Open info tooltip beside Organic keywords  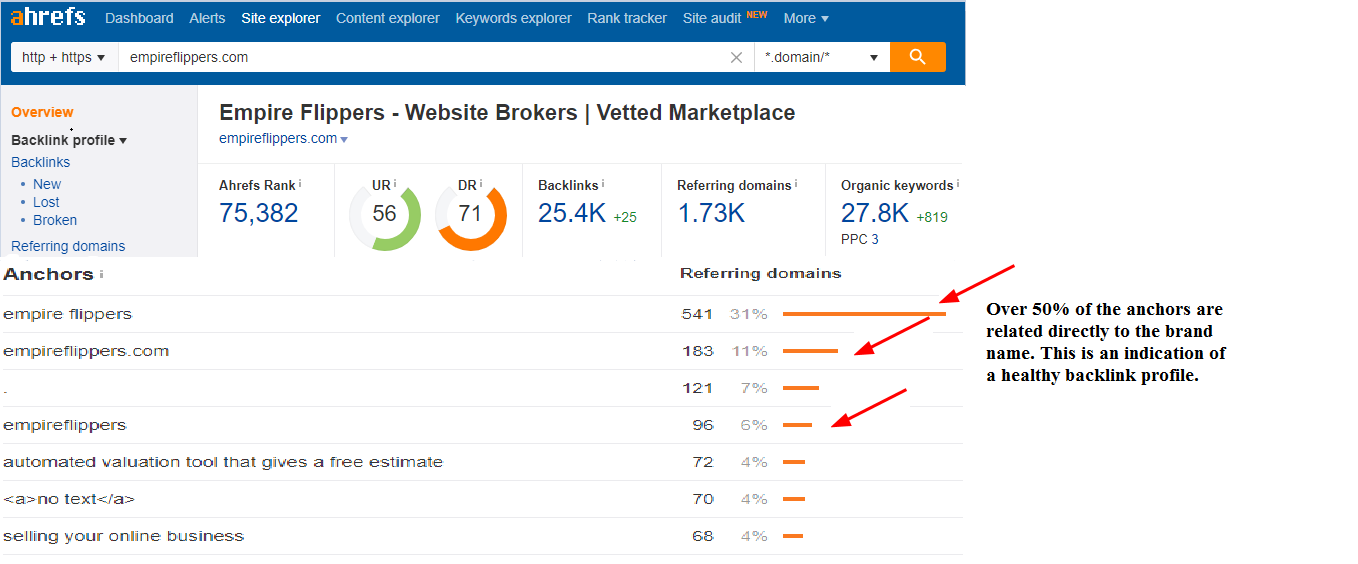click(x=958, y=184)
